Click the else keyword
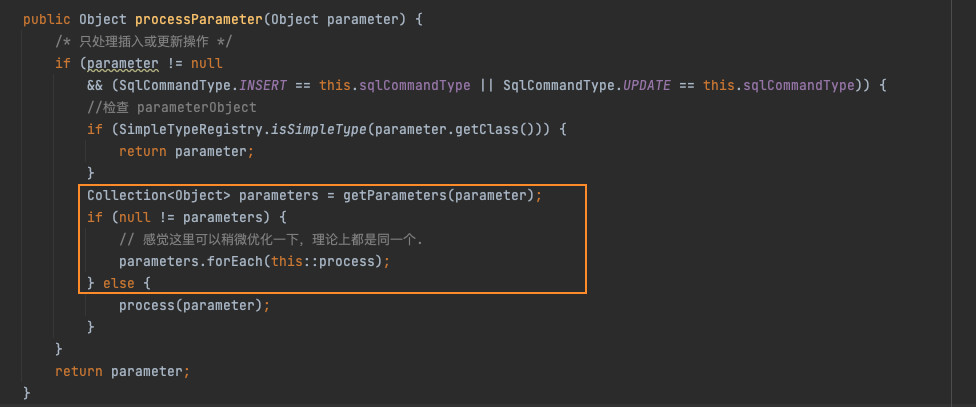Viewport: 976px width, 407px height. (118, 283)
